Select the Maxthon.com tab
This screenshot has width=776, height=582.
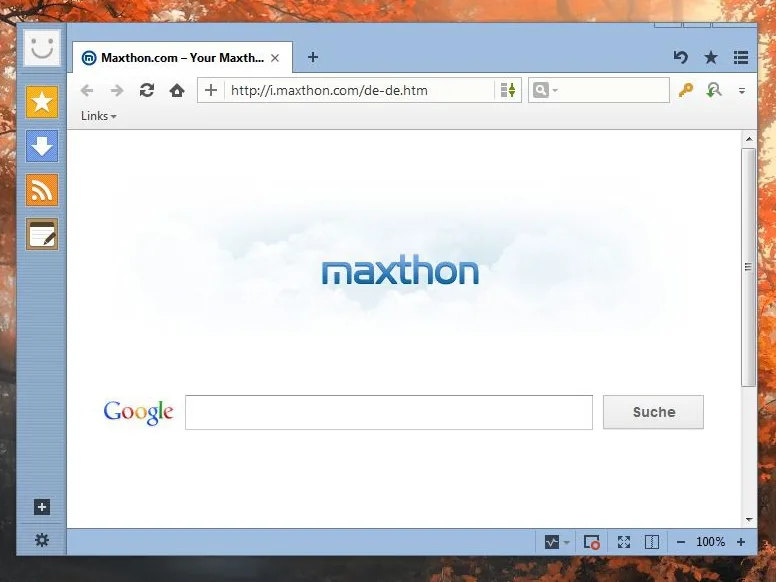182,57
